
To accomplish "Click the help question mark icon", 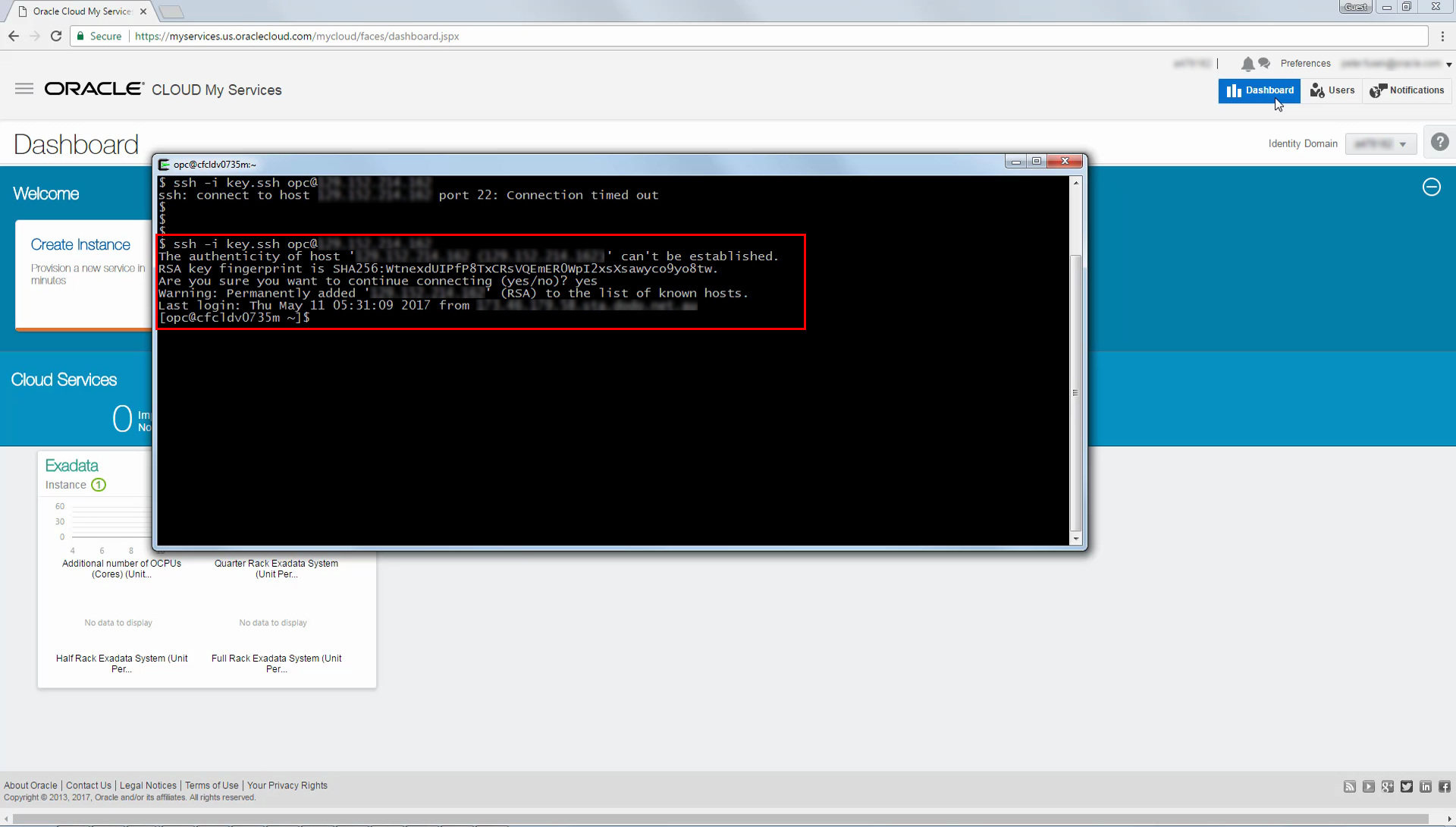I will [1439, 142].
